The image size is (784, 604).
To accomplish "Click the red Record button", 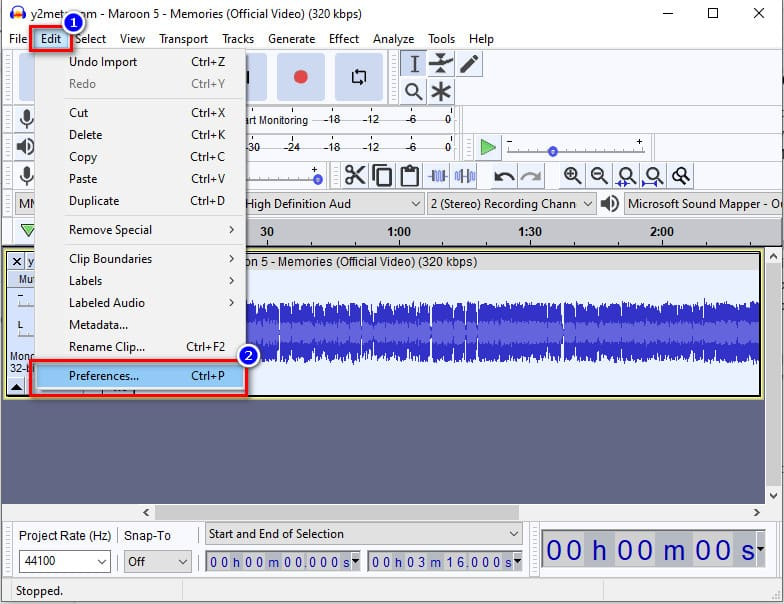I will (301, 76).
